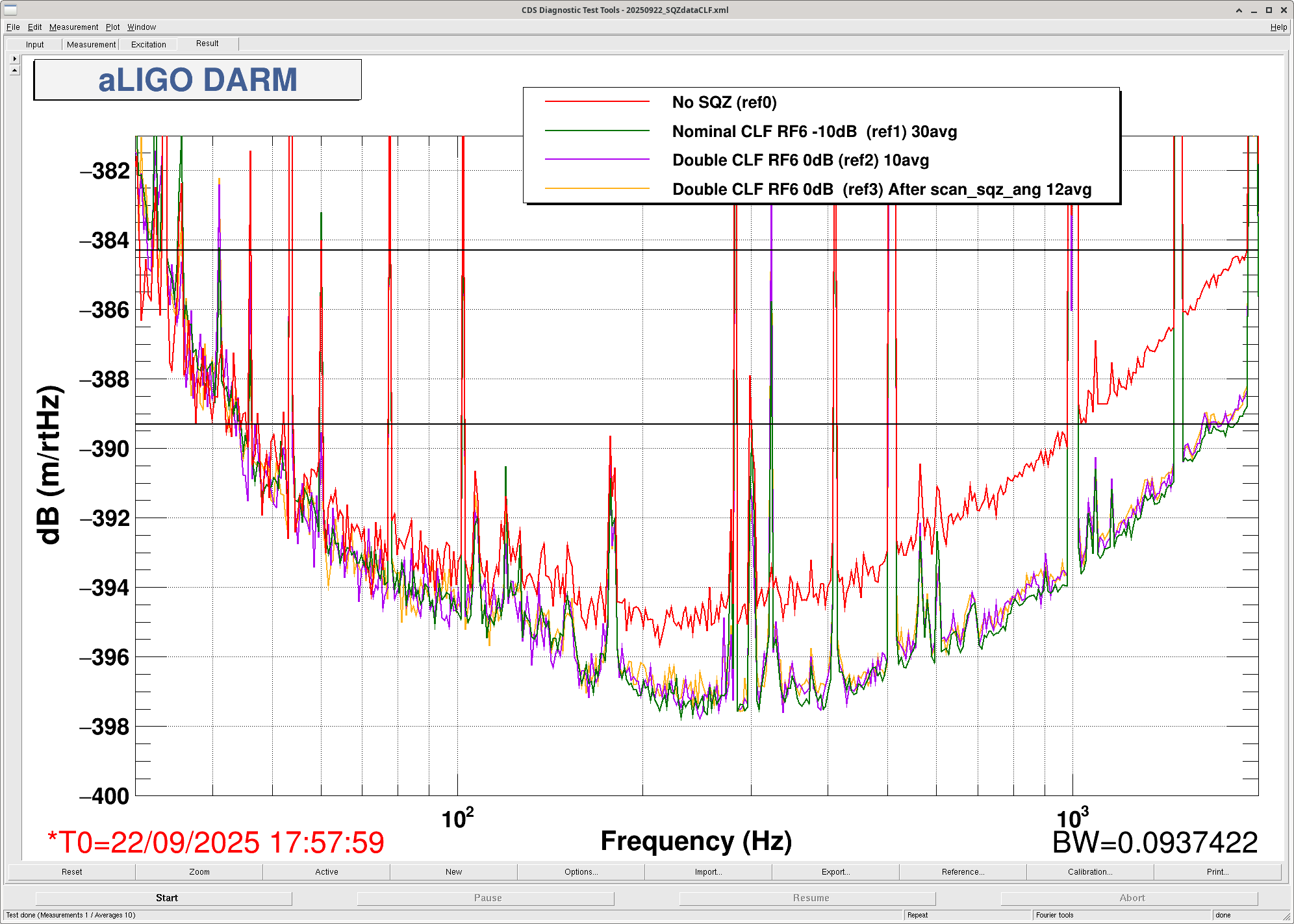Click the window menu icon in title bar
This screenshot has height=924, width=1294.
pyautogui.click(x=10, y=10)
